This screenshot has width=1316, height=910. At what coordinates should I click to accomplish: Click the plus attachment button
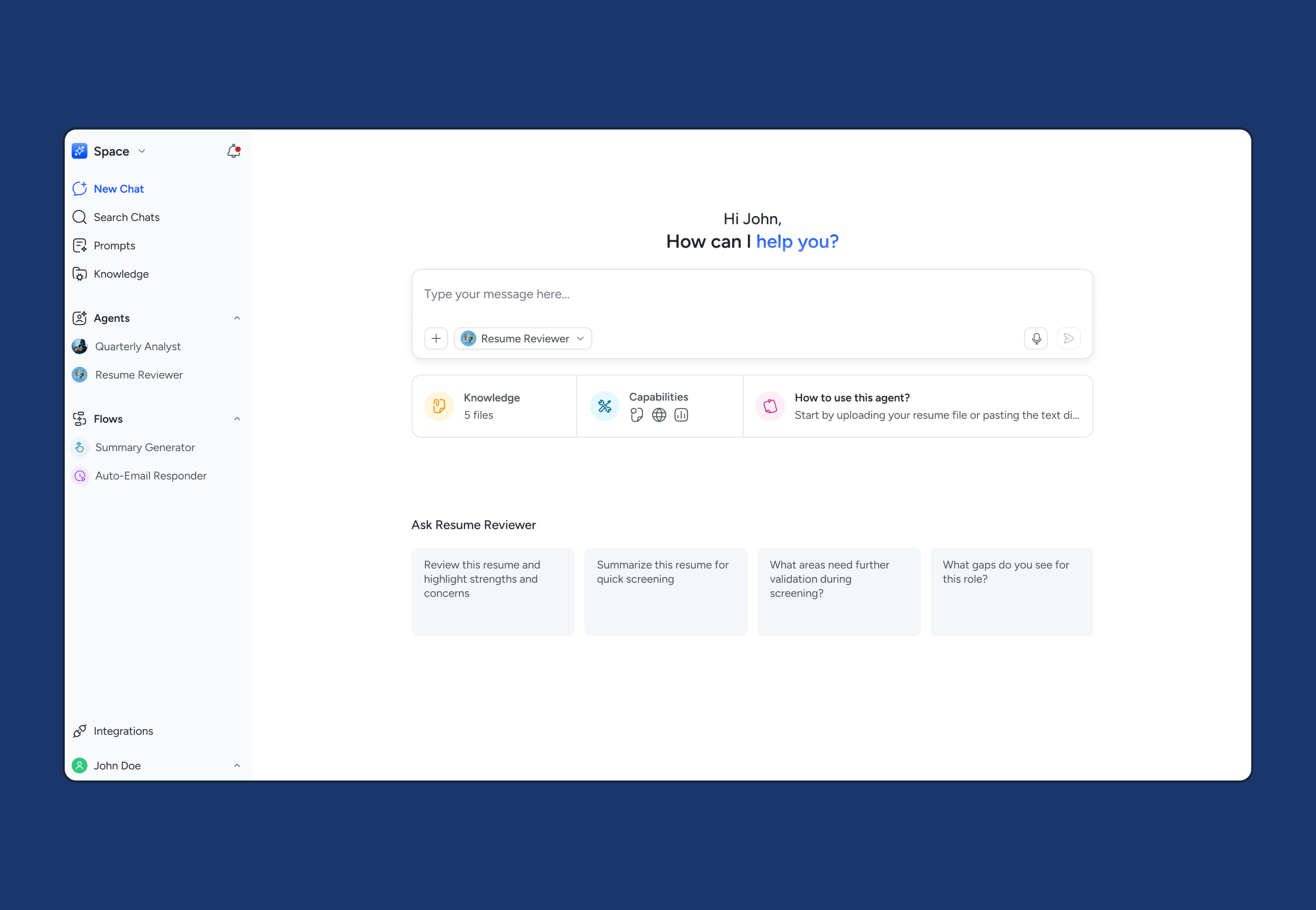[436, 339]
